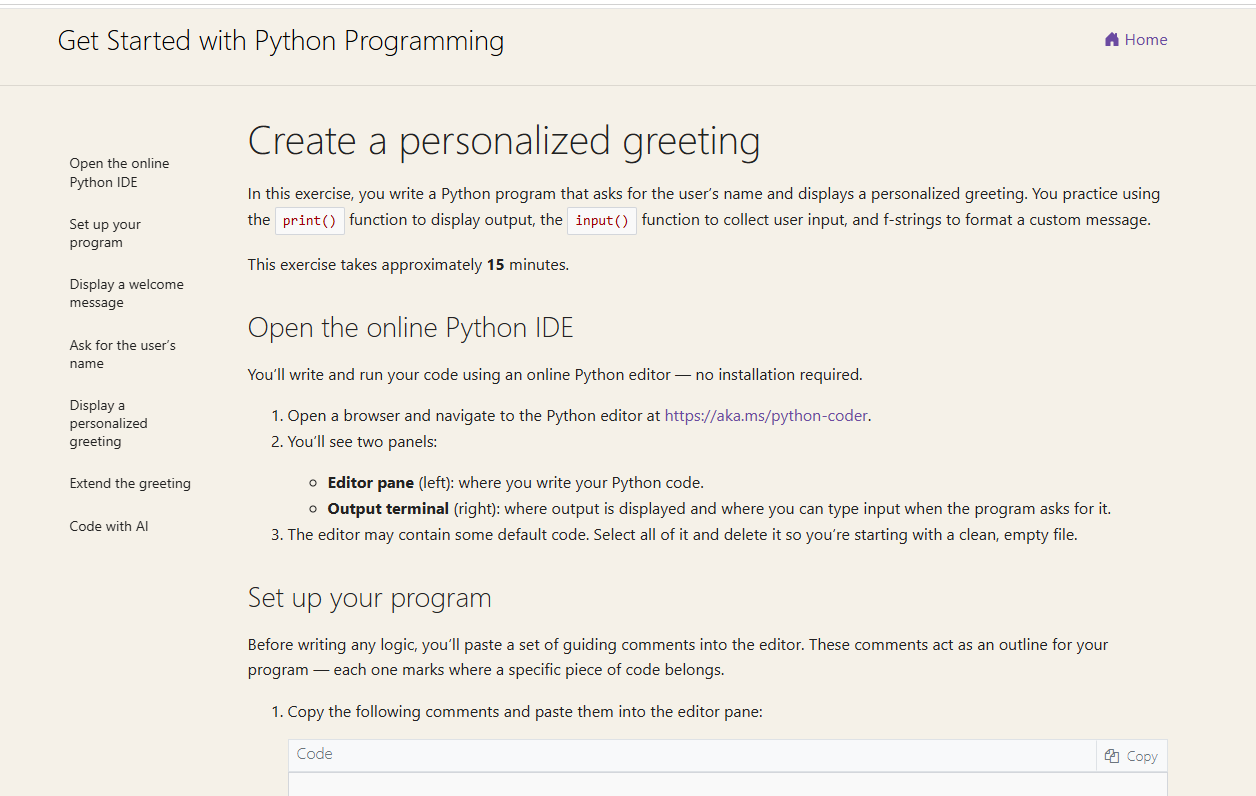
Task: Click the copy icon in the Code block
Action: coord(1112,756)
